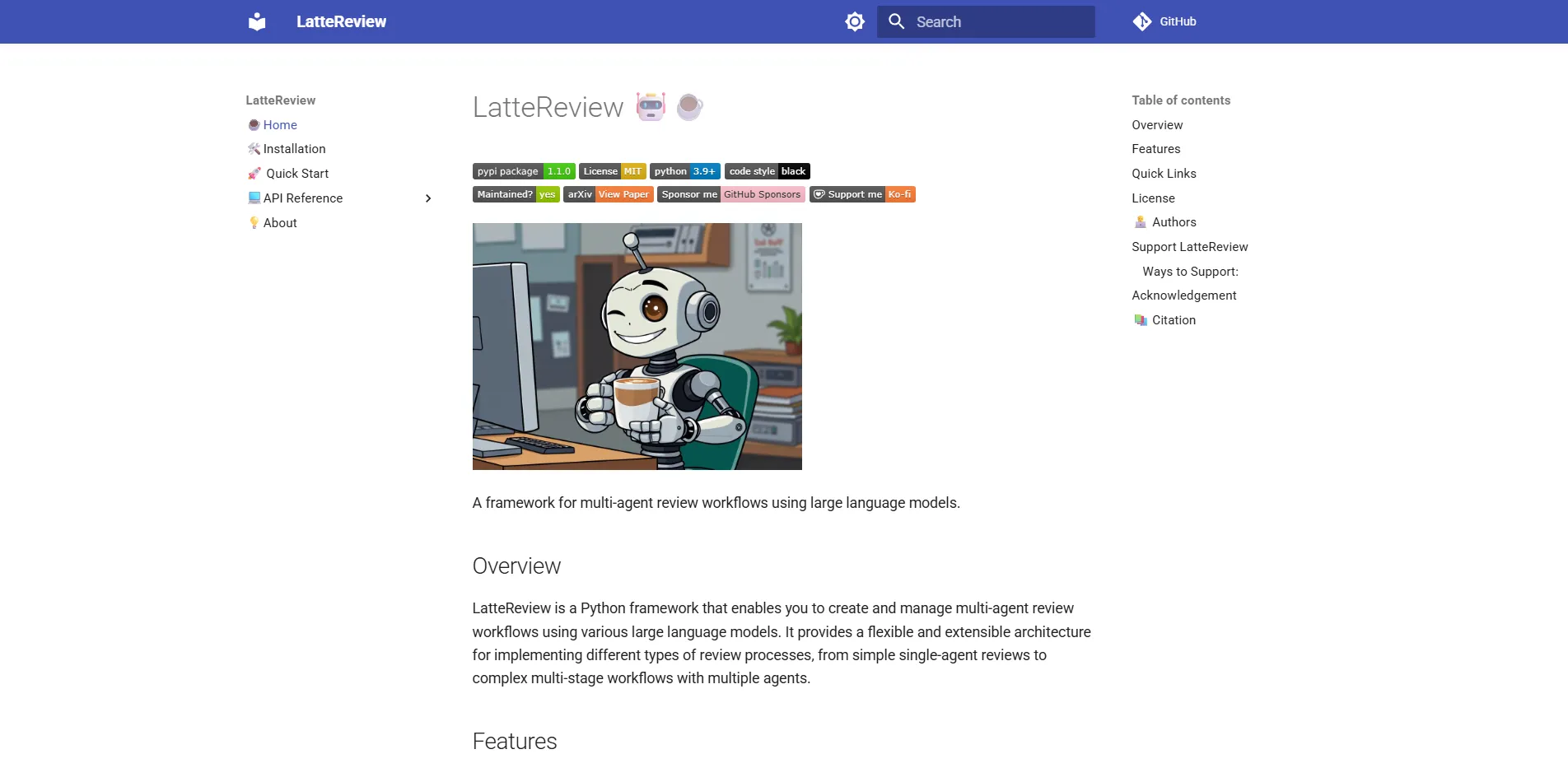The height and width of the screenshot is (768, 1568).
Task: Select the lightbulb icon beside About
Action: point(254,222)
